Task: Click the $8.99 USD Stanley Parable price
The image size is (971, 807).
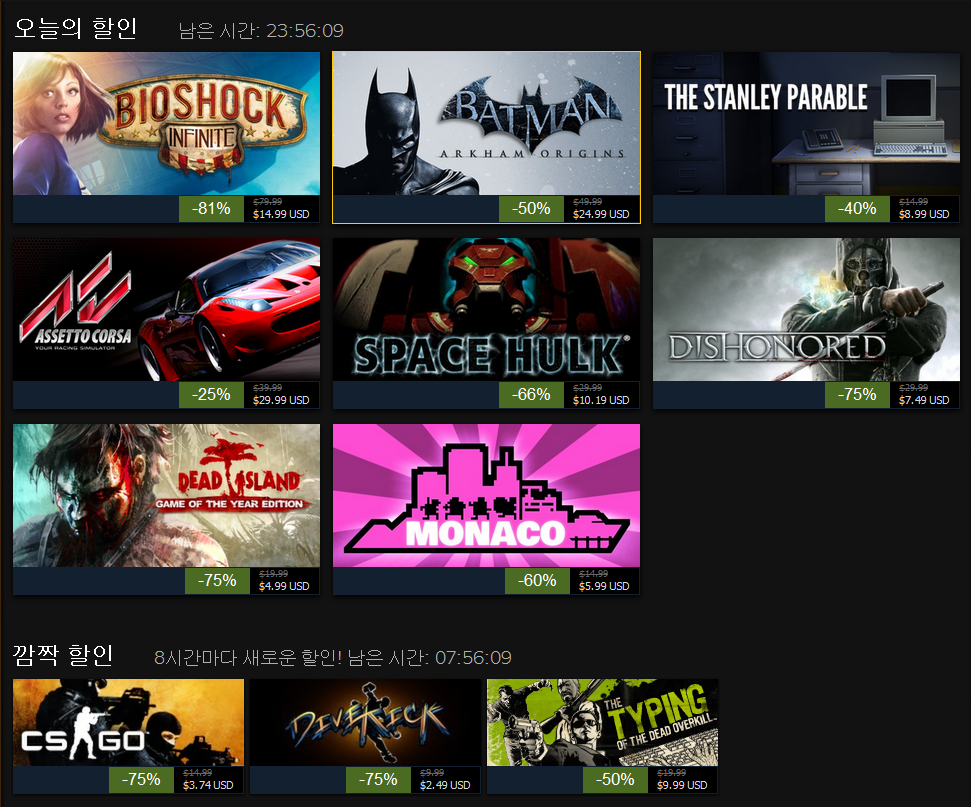Action: [924, 214]
